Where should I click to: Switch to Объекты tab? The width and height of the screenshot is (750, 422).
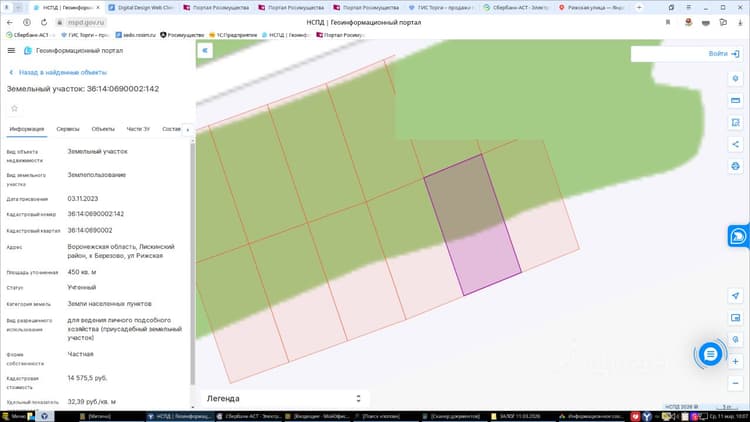point(103,129)
